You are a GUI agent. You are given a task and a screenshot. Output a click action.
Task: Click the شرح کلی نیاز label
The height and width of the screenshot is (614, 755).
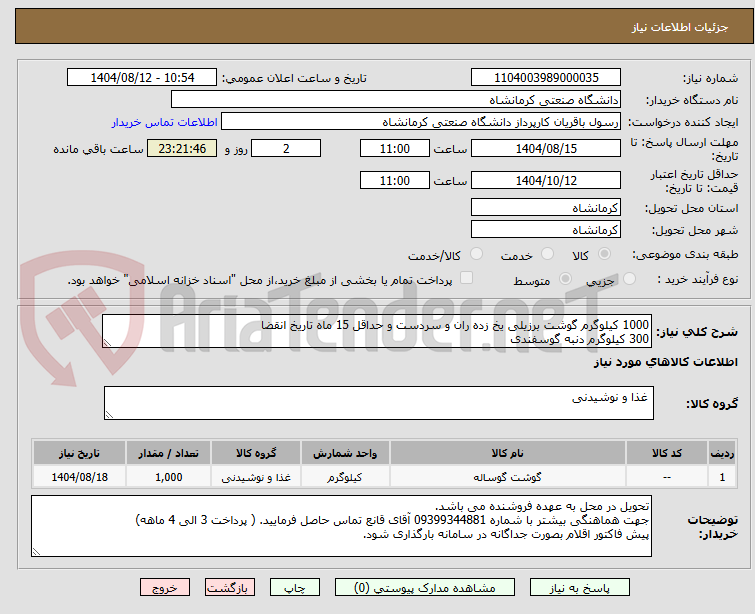click(x=697, y=331)
